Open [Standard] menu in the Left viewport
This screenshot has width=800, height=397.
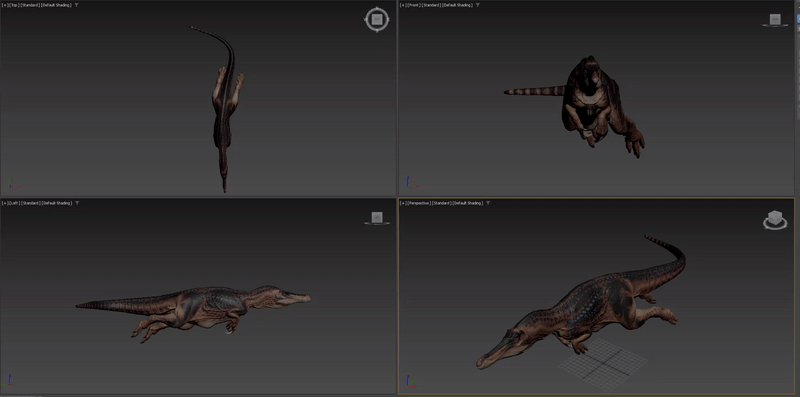click(x=31, y=203)
